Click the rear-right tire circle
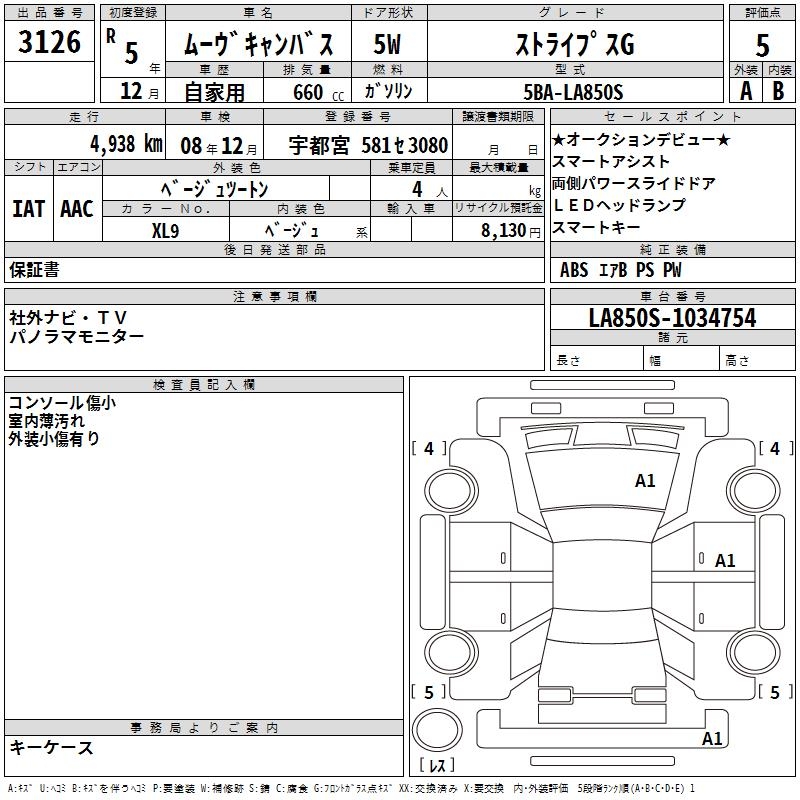 point(754,653)
